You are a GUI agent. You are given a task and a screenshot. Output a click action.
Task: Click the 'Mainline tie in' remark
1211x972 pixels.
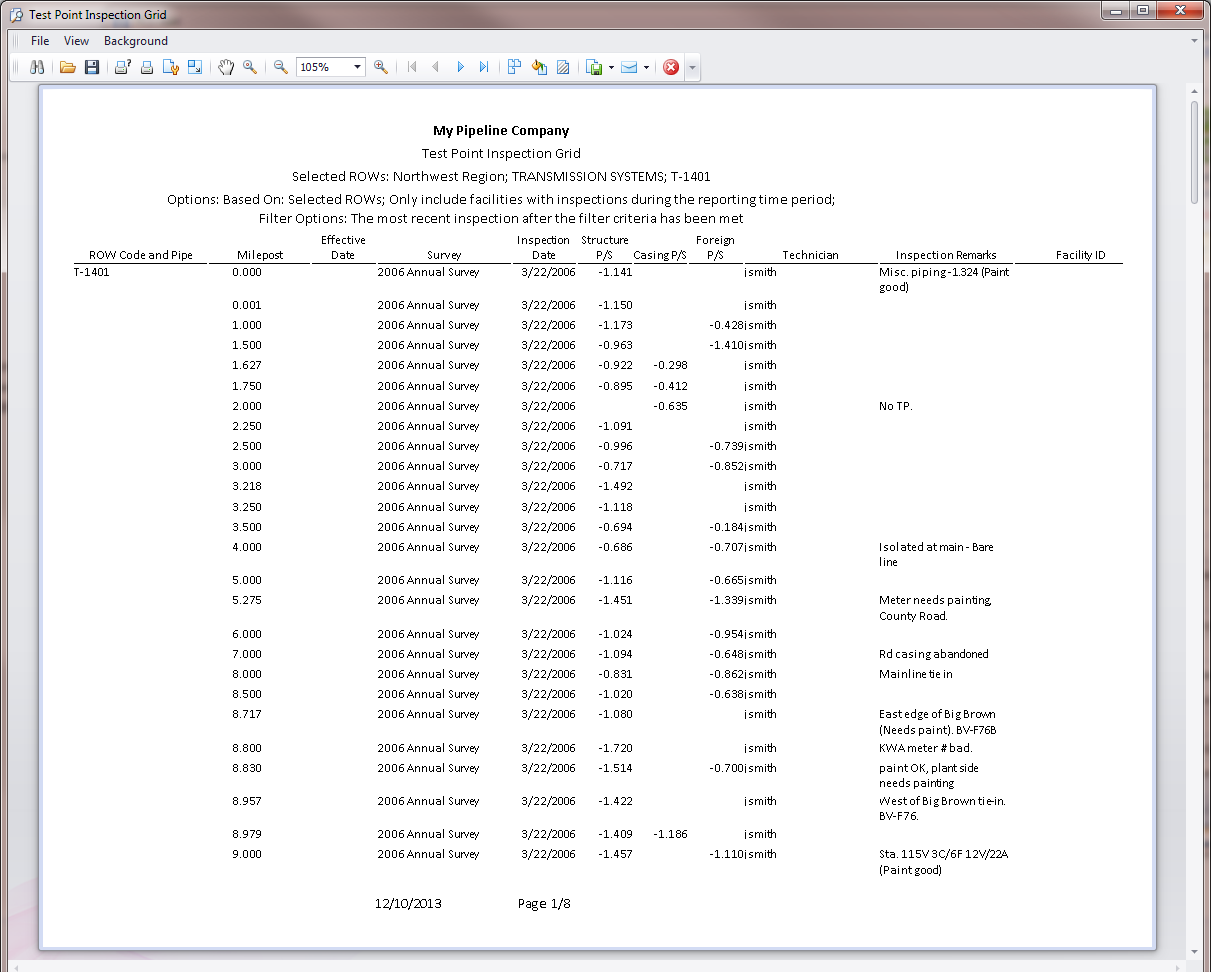(x=916, y=674)
